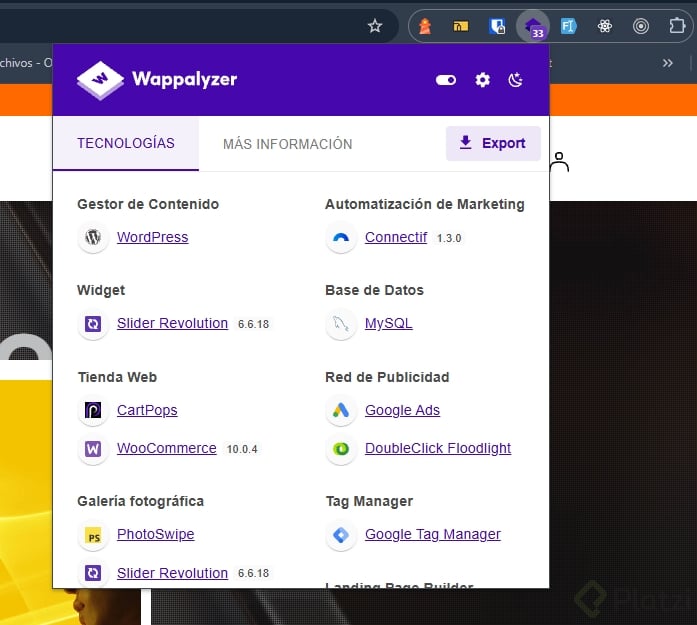Click the CartPops logo icon

coord(93,410)
